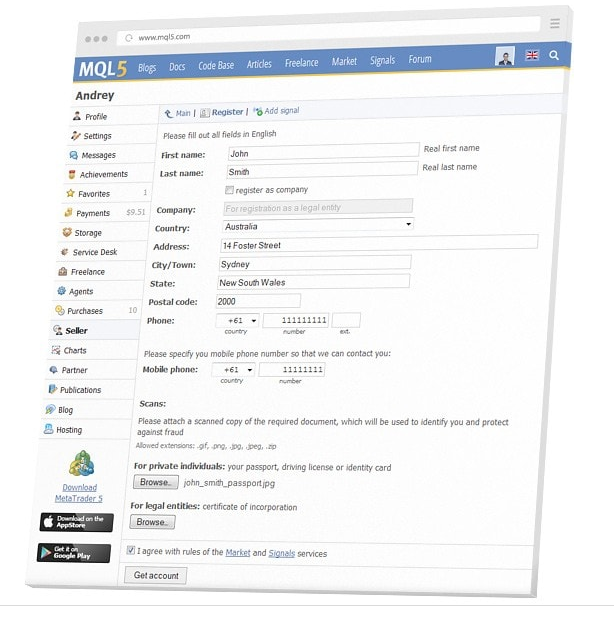The height and width of the screenshot is (618, 614).
Task: Click the Messages speech bubble icon
Action: tap(73, 155)
